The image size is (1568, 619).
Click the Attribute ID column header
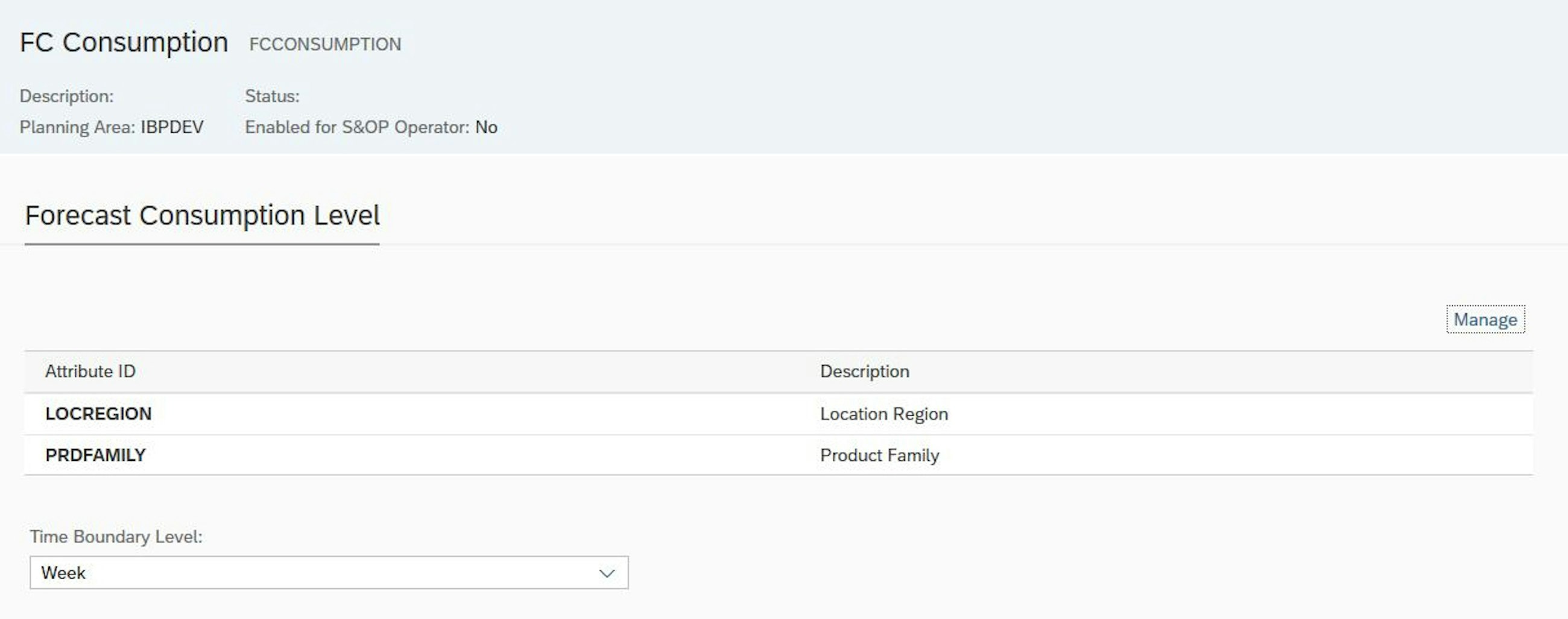[89, 370]
